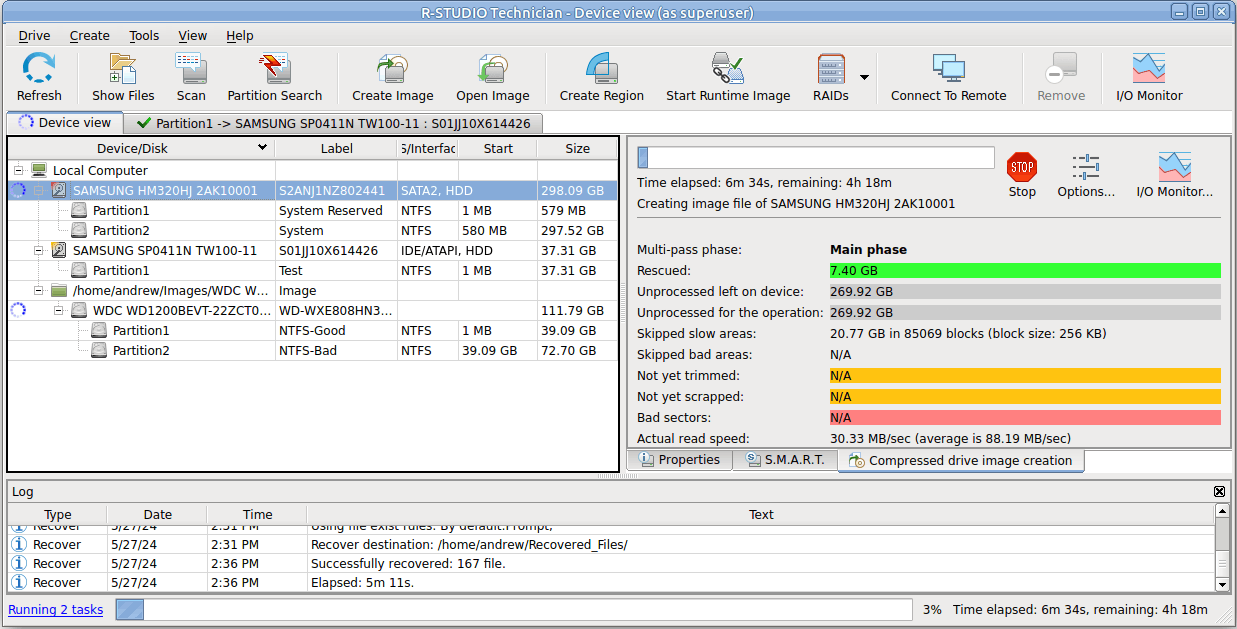The width and height of the screenshot is (1237, 629).
Task: Sort log by the Text column header
Action: (761, 514)
